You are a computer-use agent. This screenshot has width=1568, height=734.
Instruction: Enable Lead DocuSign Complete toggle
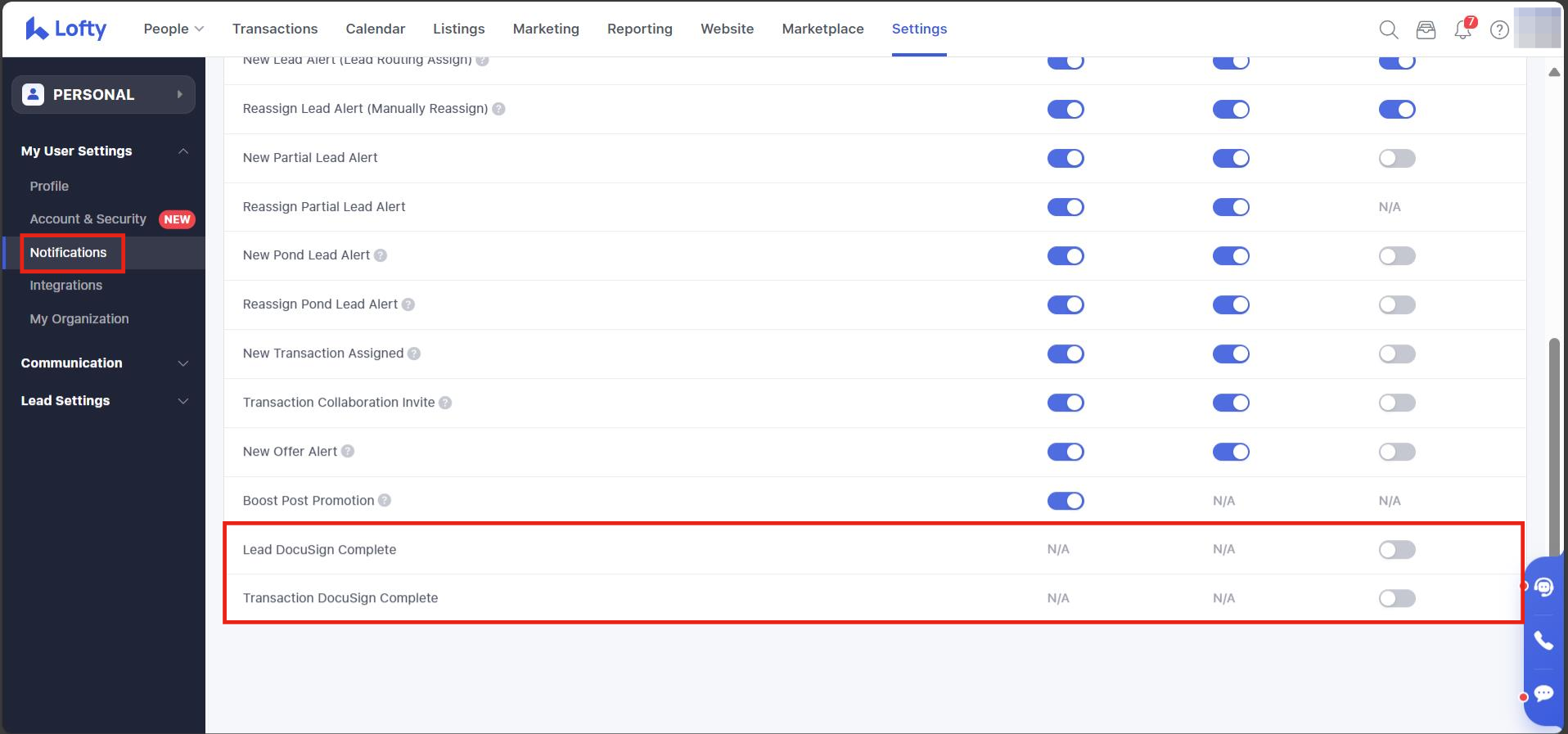coord(1396,550)
